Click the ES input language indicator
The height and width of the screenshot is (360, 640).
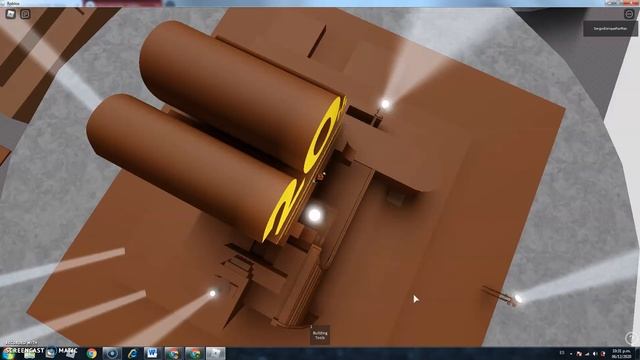pyautogui.click(x=562, y=353)
